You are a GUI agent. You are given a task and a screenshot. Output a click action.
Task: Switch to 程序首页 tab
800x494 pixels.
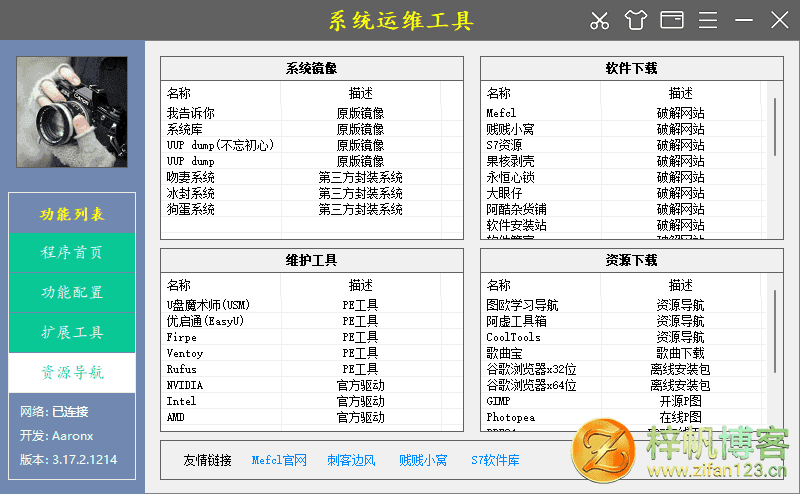click(x=72, y=253)
